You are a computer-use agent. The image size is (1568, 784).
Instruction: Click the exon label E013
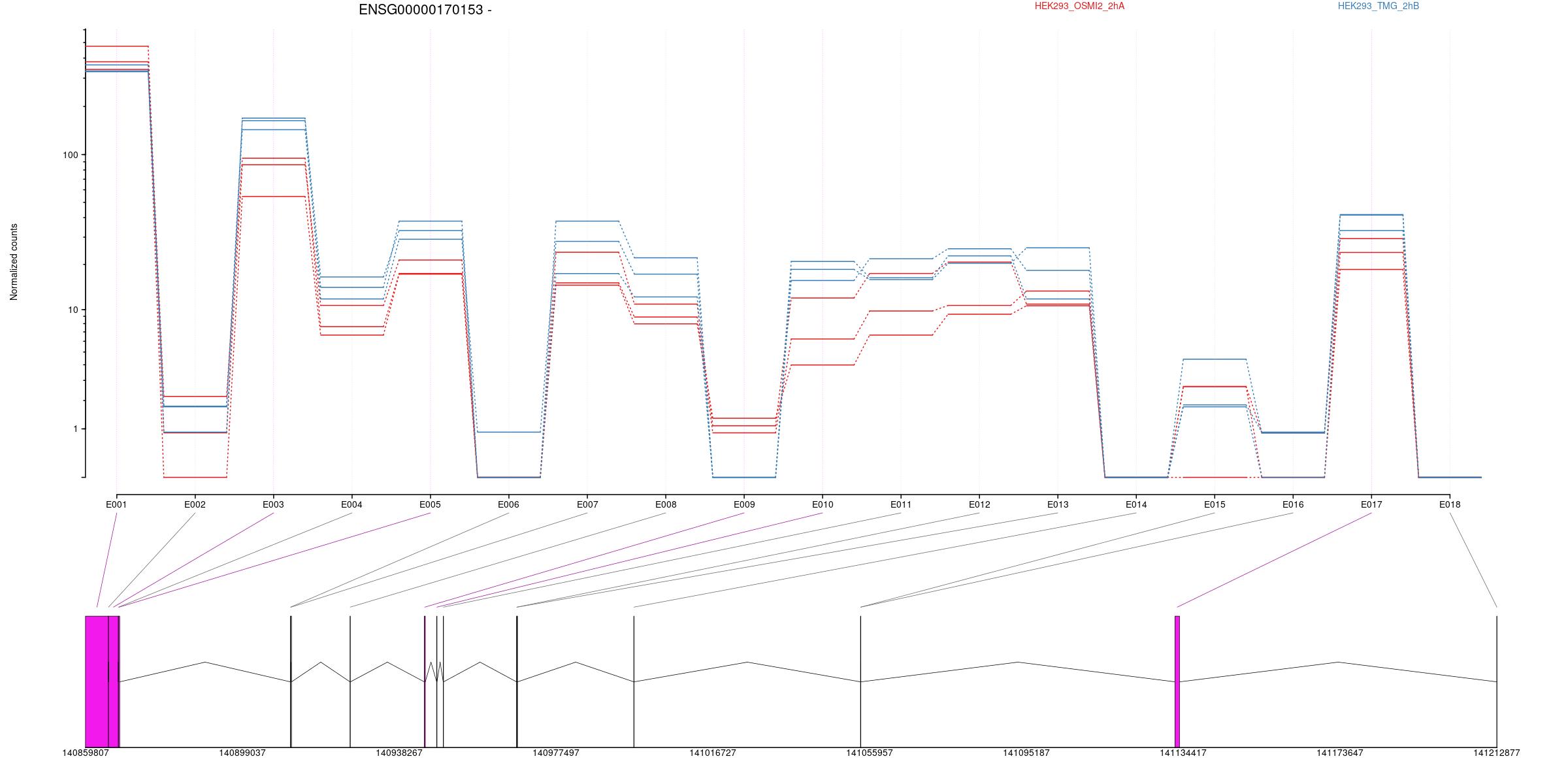pyautogui.click(x=1058, y=504)
